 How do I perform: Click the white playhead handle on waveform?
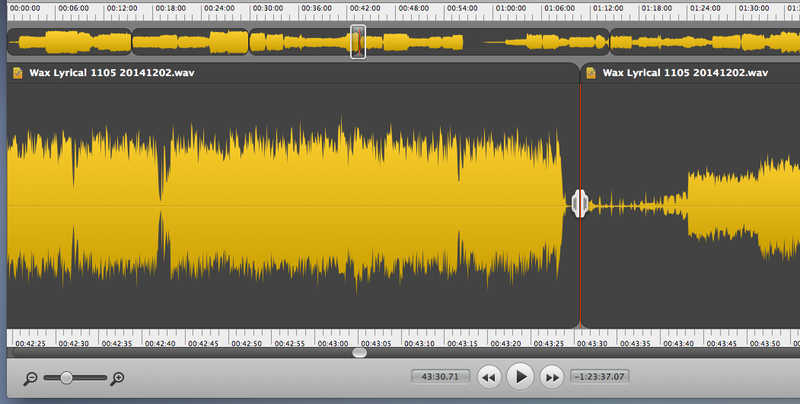tap(579, 204)
